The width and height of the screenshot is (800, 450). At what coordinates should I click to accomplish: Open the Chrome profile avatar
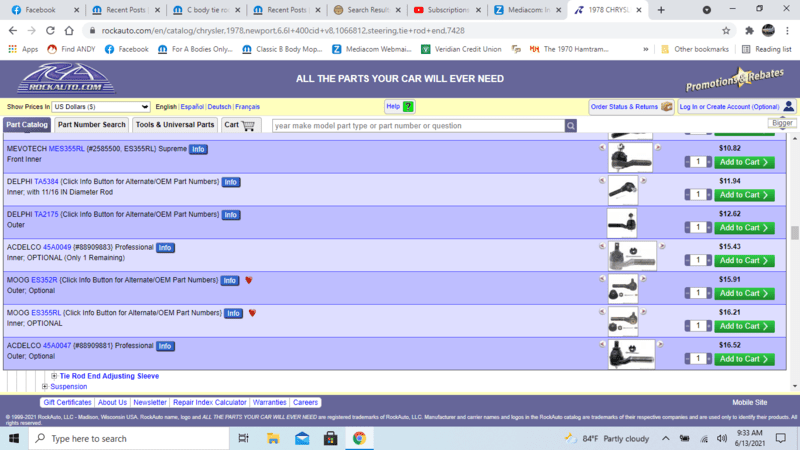[768, 31]
